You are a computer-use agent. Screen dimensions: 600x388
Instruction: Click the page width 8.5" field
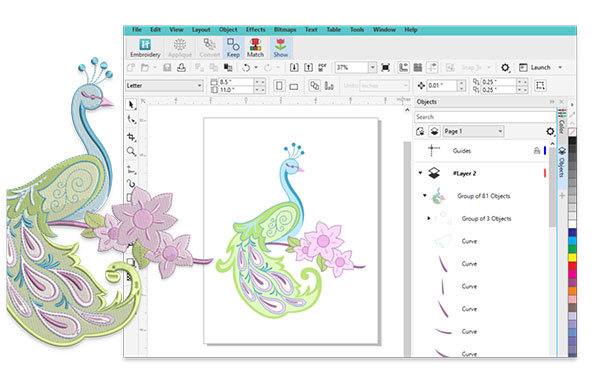236,82
